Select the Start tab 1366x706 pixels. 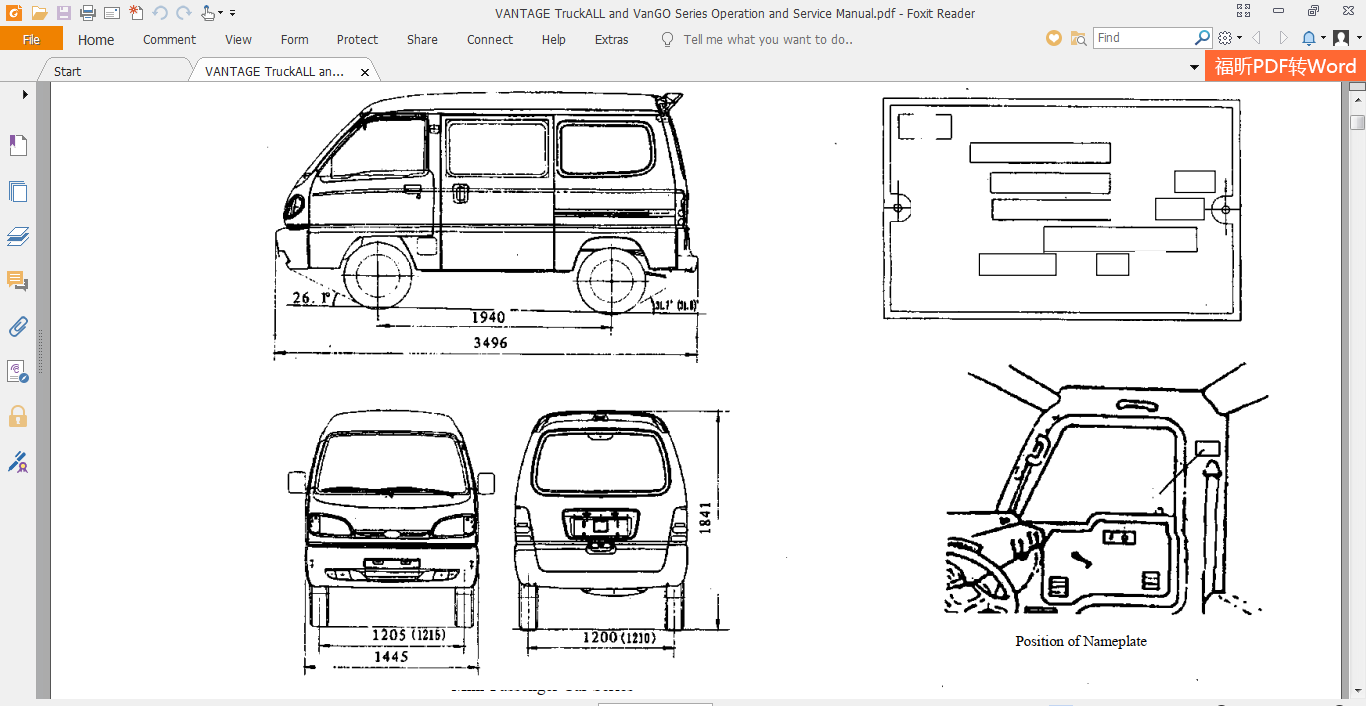coord(66,70)
